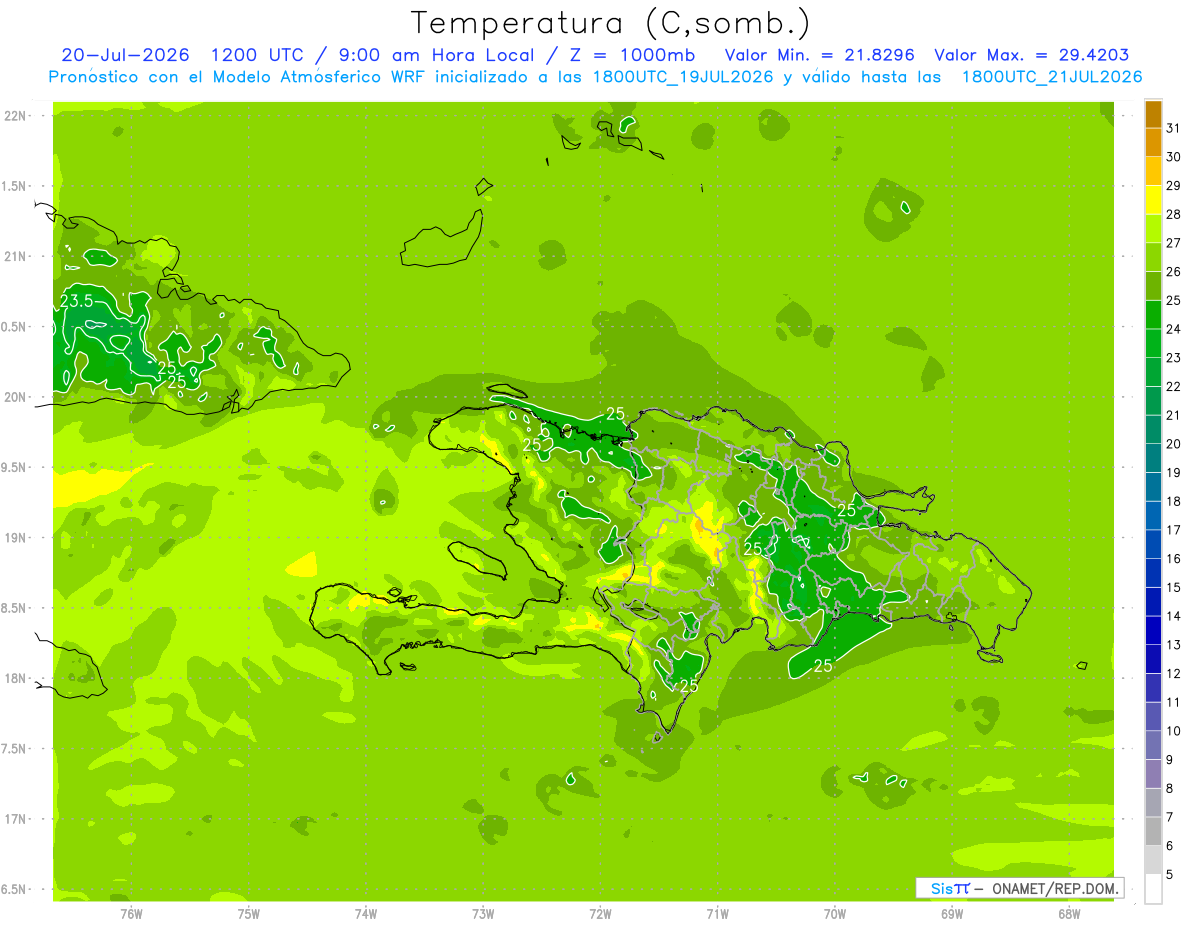Click the 25 contour label south of Dominican coast

(x=824, y=665)
